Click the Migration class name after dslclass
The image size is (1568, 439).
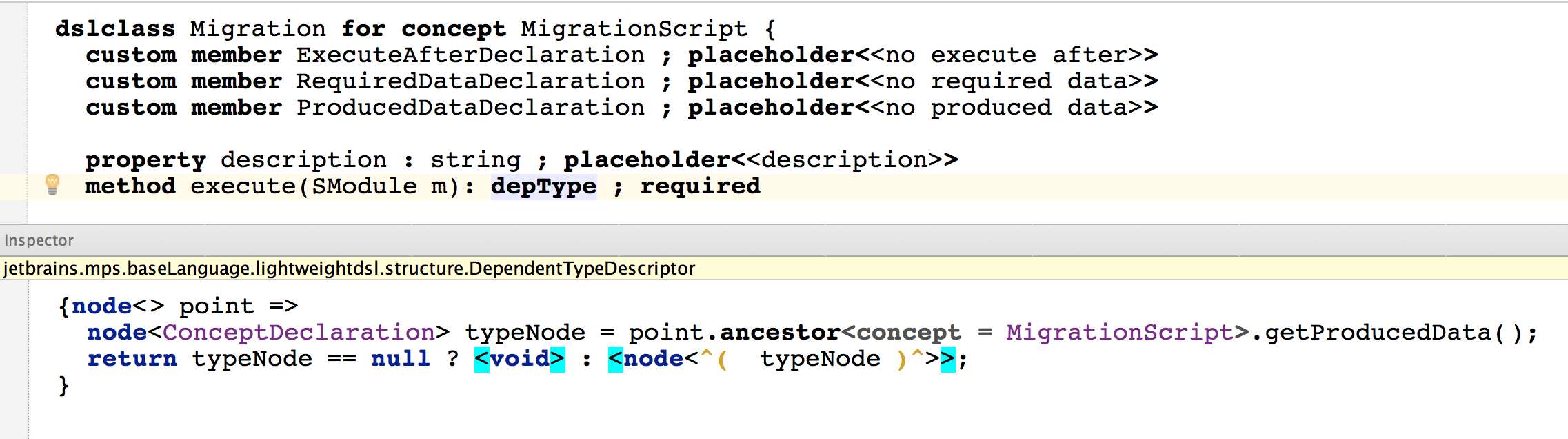258,29
